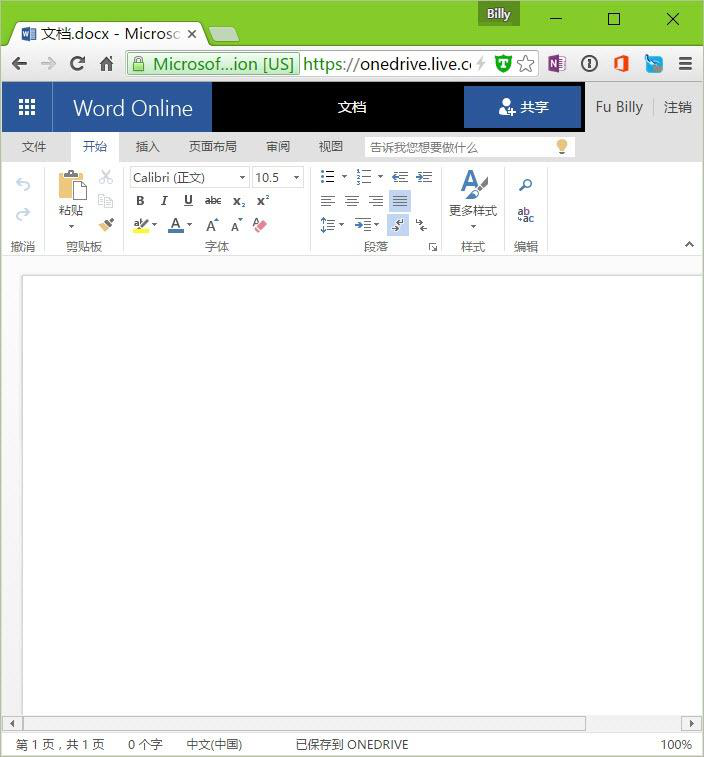Open paste options arrow under 粘贴

coord(71,226)
